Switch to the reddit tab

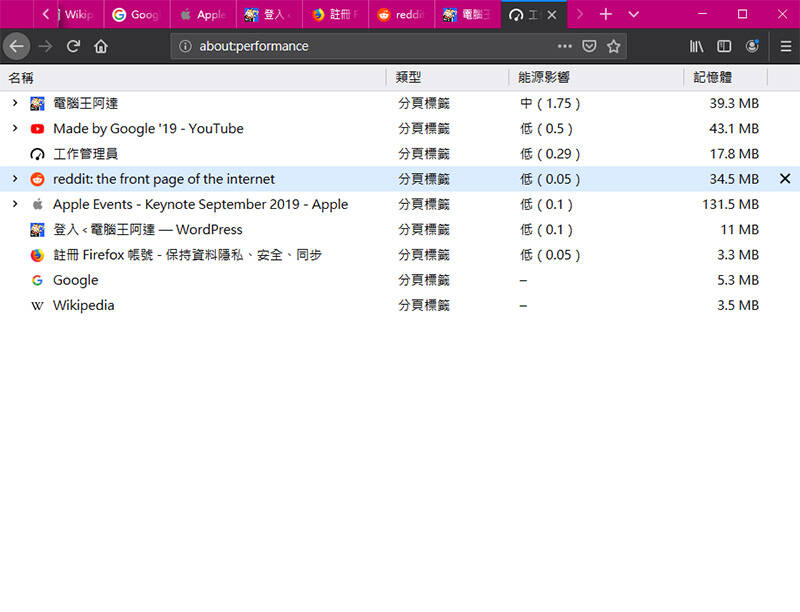click(x=402, y=15)
